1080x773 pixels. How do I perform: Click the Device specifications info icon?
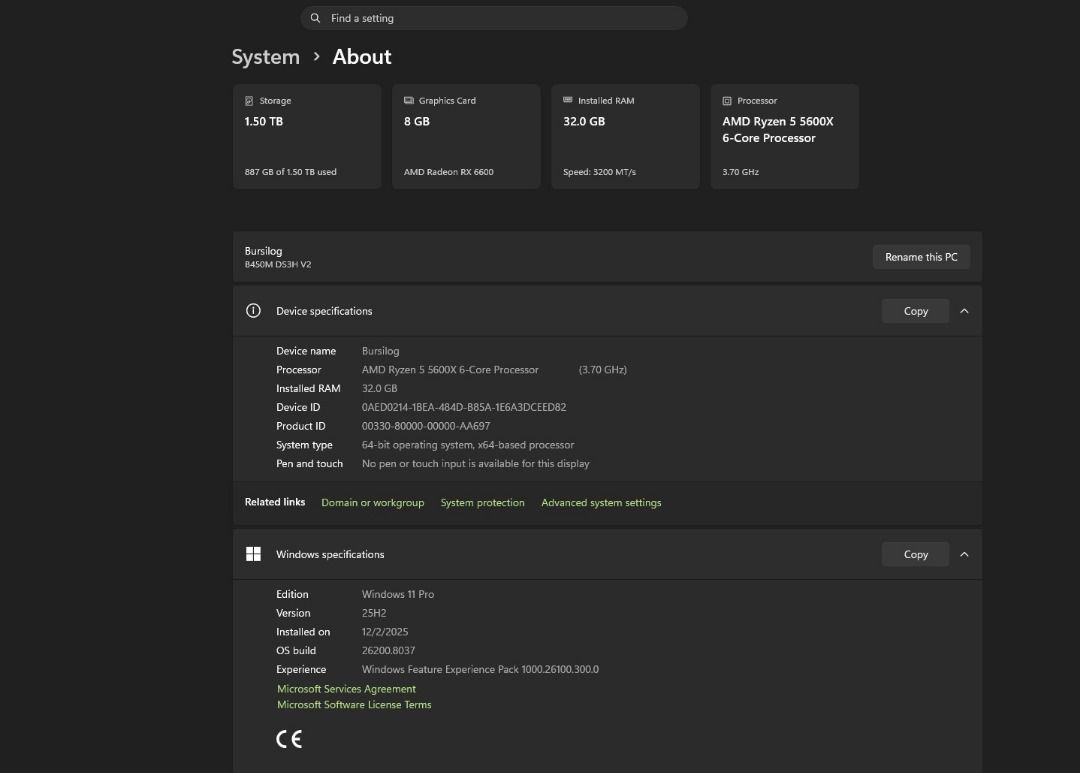pos(253,311)
